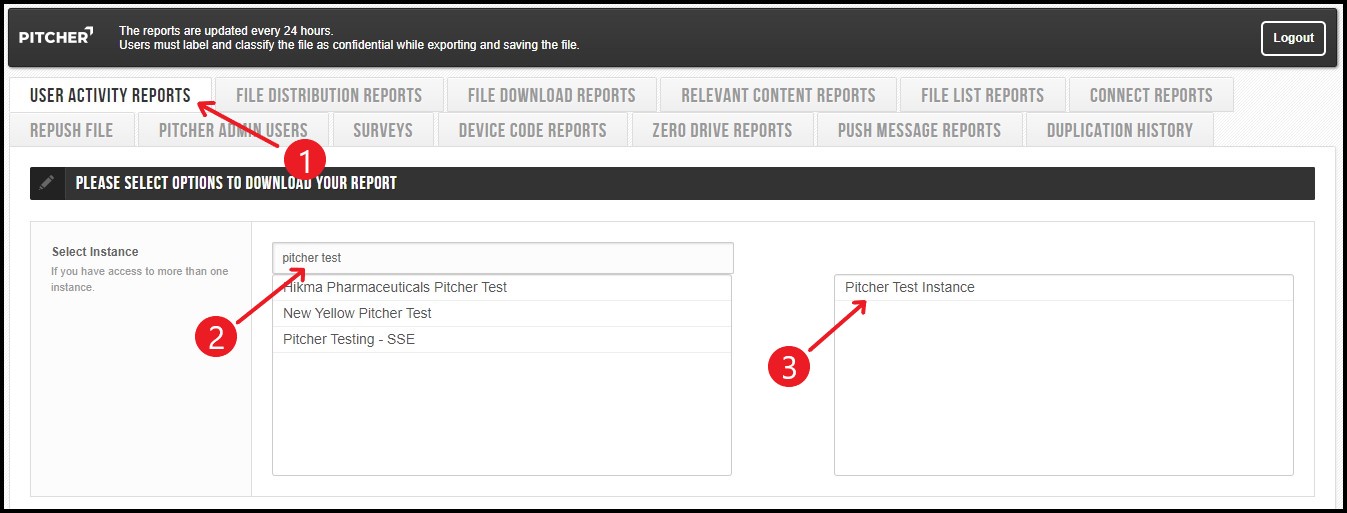Image resolution: width=1347 pixels, height=513 pixels.
Task: Click the instance search field
Action: 502,258
